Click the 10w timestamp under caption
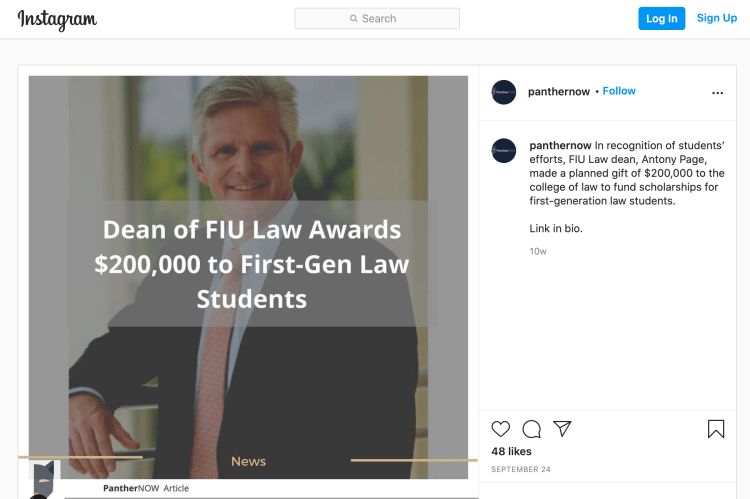The height and width of the screenshot is (499, 750). (538, 251)
